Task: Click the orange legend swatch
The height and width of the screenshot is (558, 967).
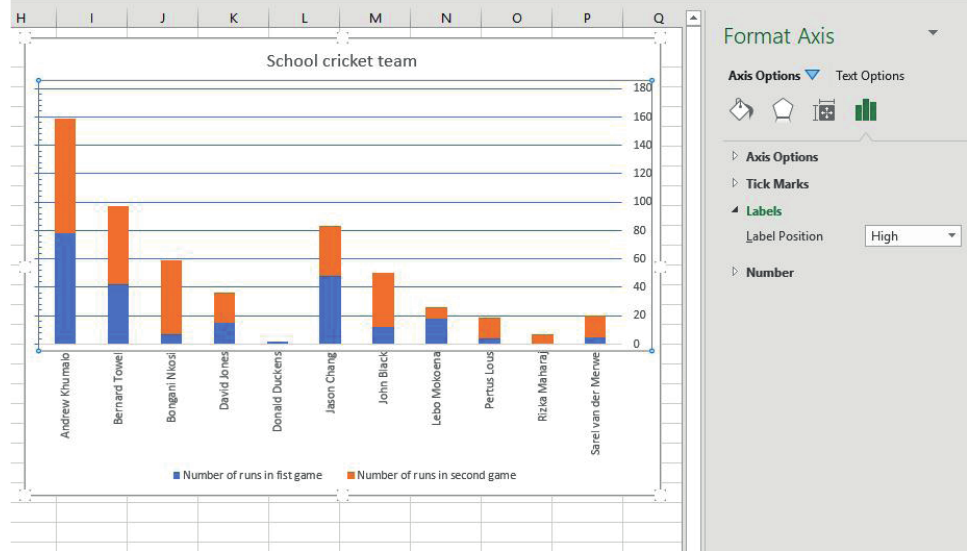Action: [350, 475]
